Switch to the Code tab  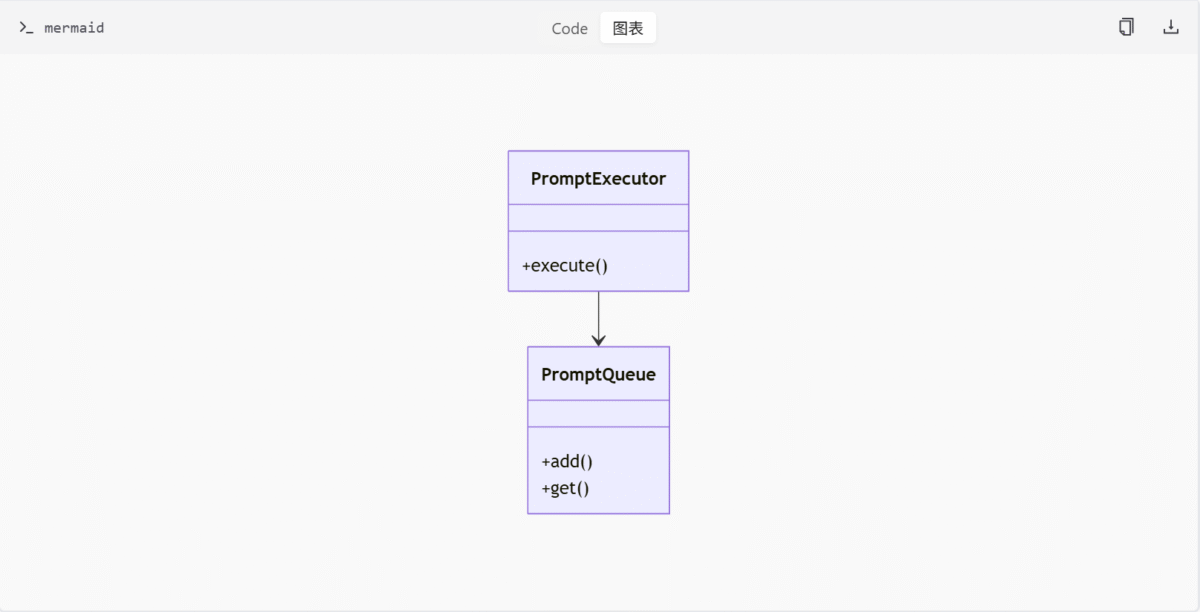[569, 28]
